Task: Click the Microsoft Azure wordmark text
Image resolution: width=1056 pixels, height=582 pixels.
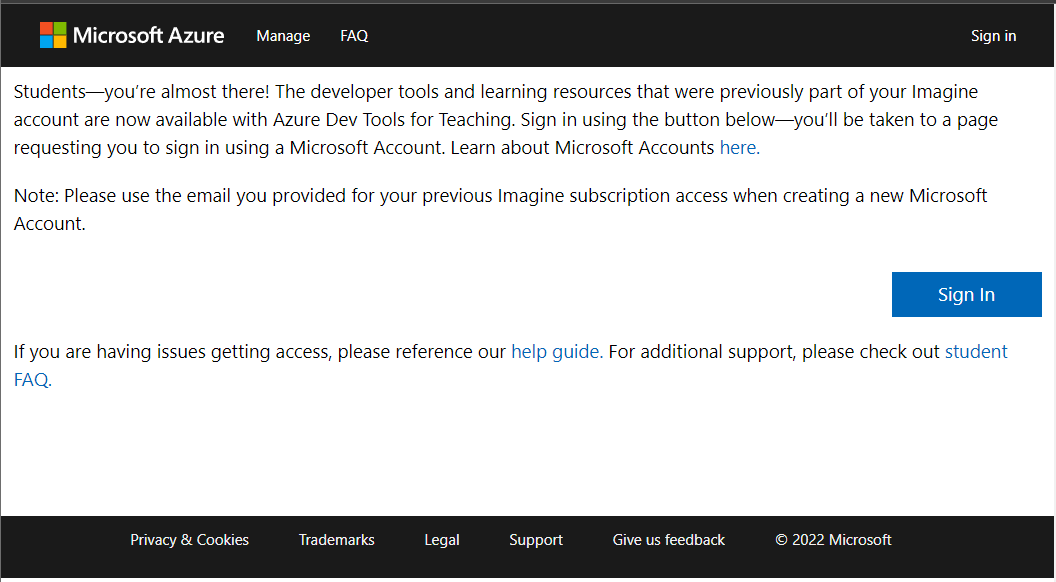Action: tap(148, 35)
